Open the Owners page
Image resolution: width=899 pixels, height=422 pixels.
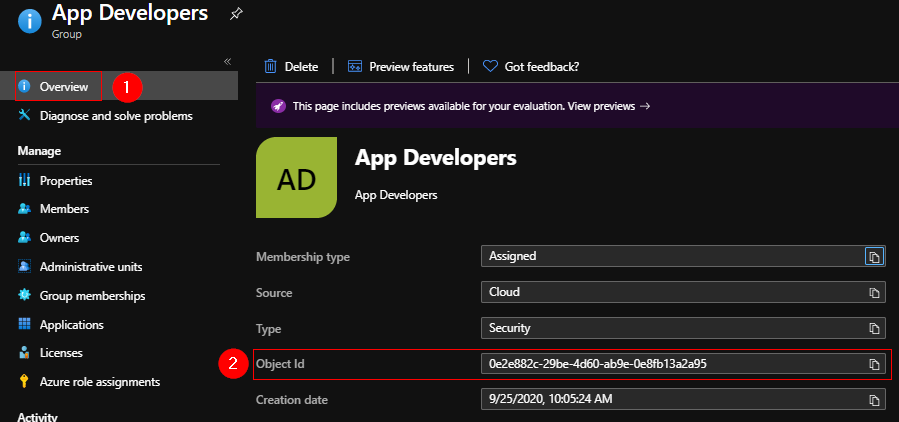59,237
